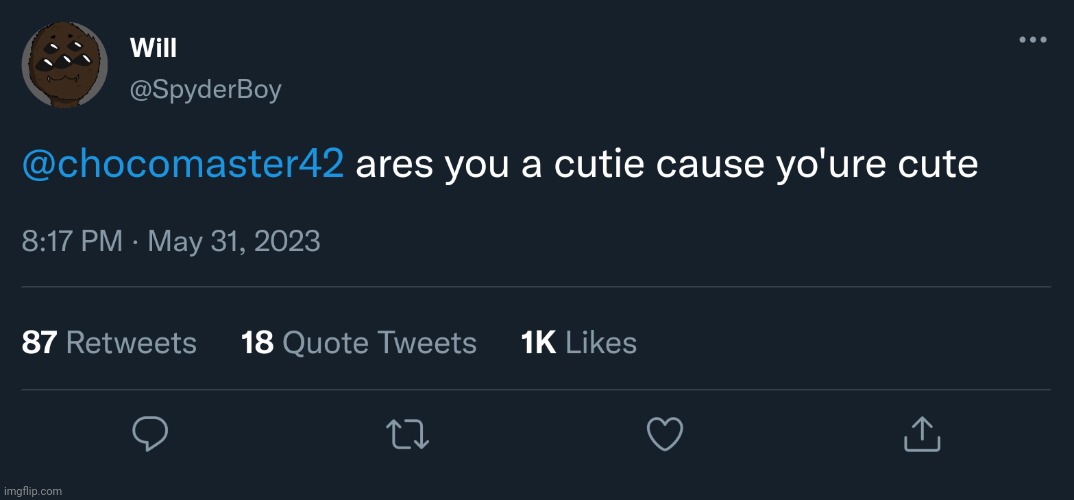Open the @chocomaster42 mention
The image size is (1074, 500).
click(x=183, y=164)
